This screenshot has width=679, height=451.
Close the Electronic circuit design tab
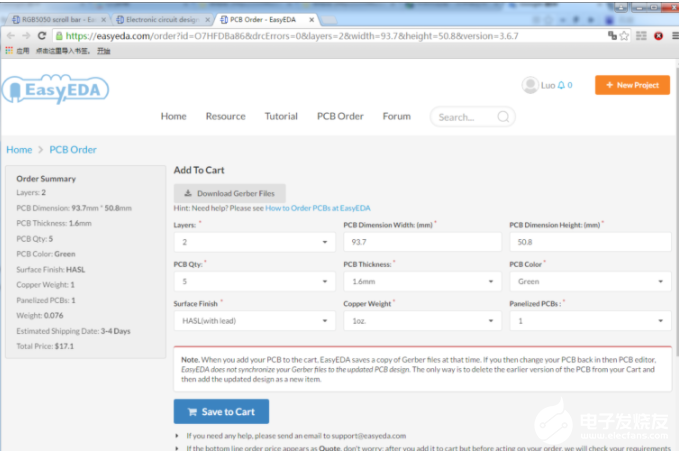click(207, 19)
